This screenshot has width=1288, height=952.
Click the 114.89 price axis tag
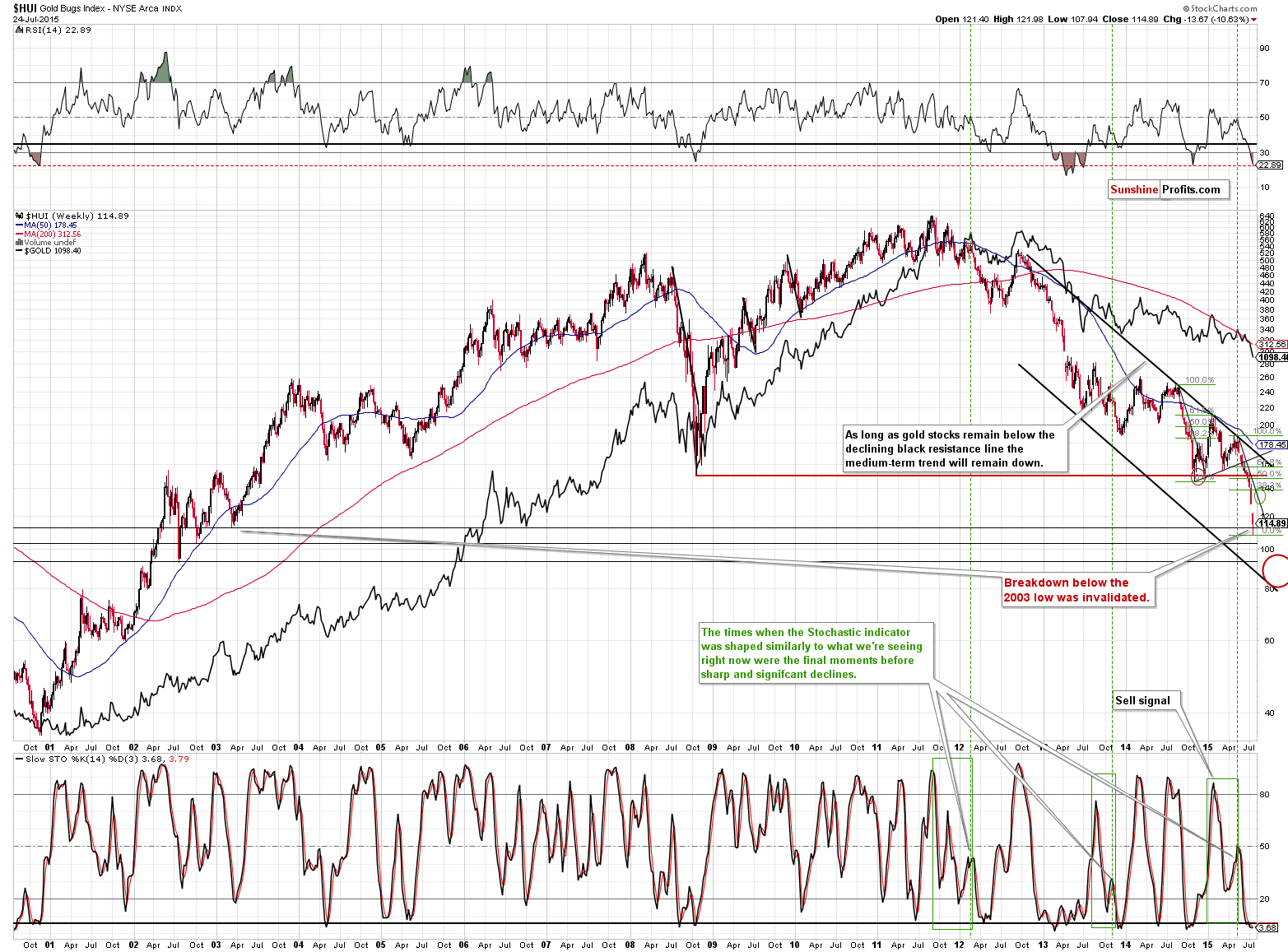pos(1272,523)
